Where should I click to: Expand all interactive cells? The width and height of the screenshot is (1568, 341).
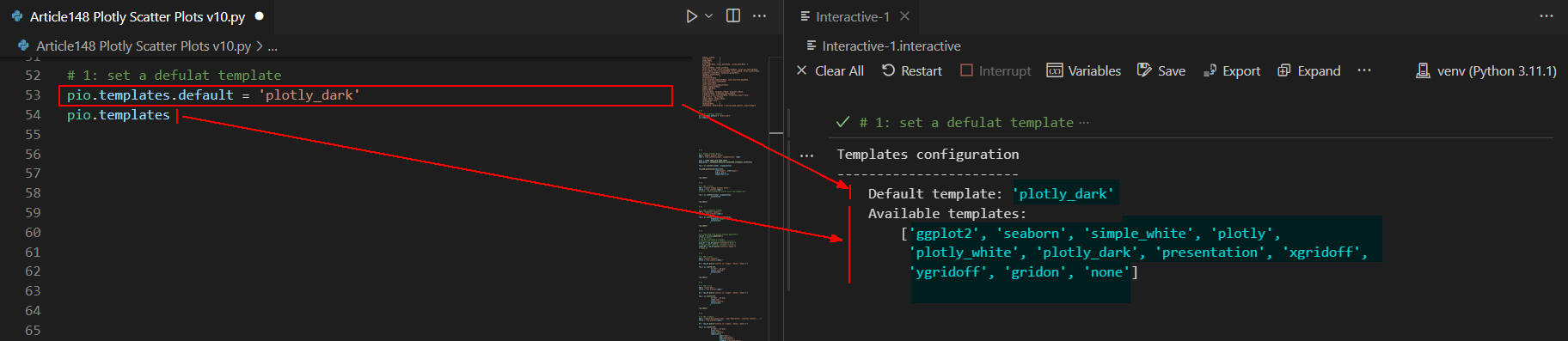tap(1309, 70)
